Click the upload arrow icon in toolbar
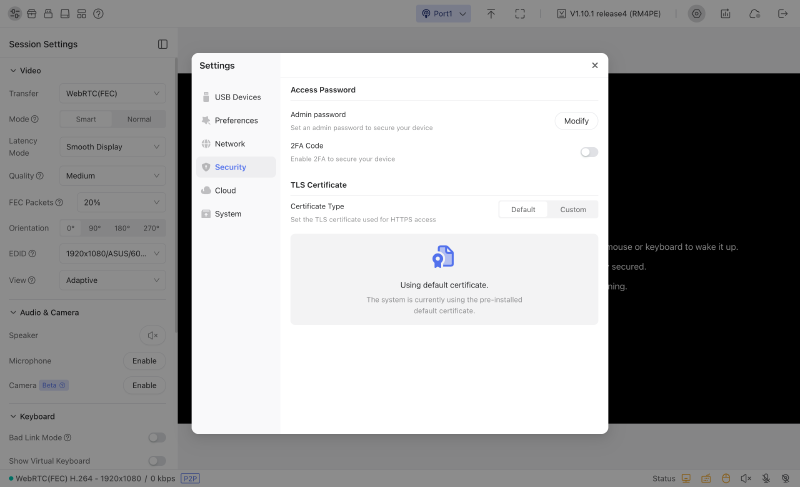 click(491, 14)
